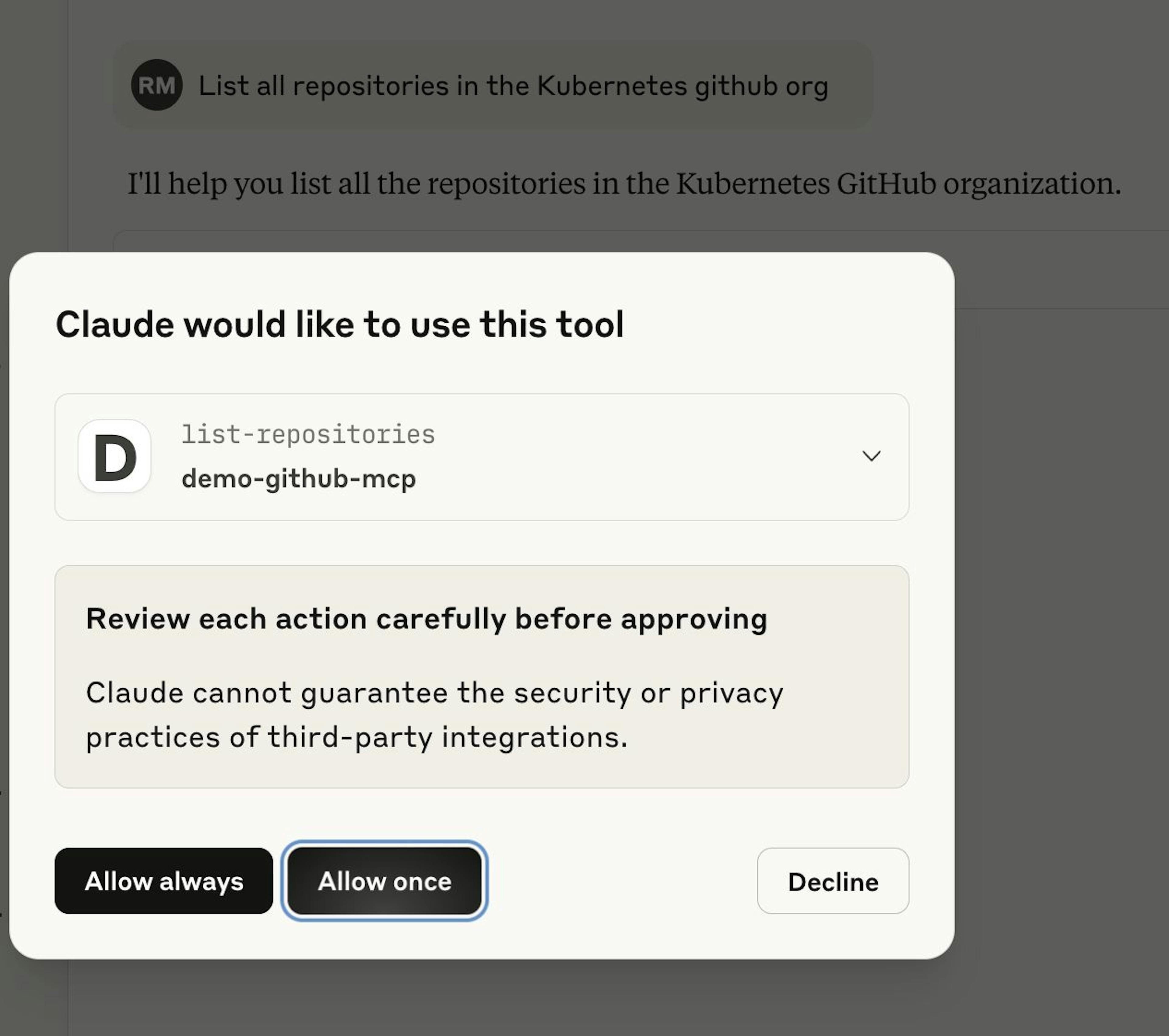Decline the tool request
1169x1036 pixels.
point(833,881)
